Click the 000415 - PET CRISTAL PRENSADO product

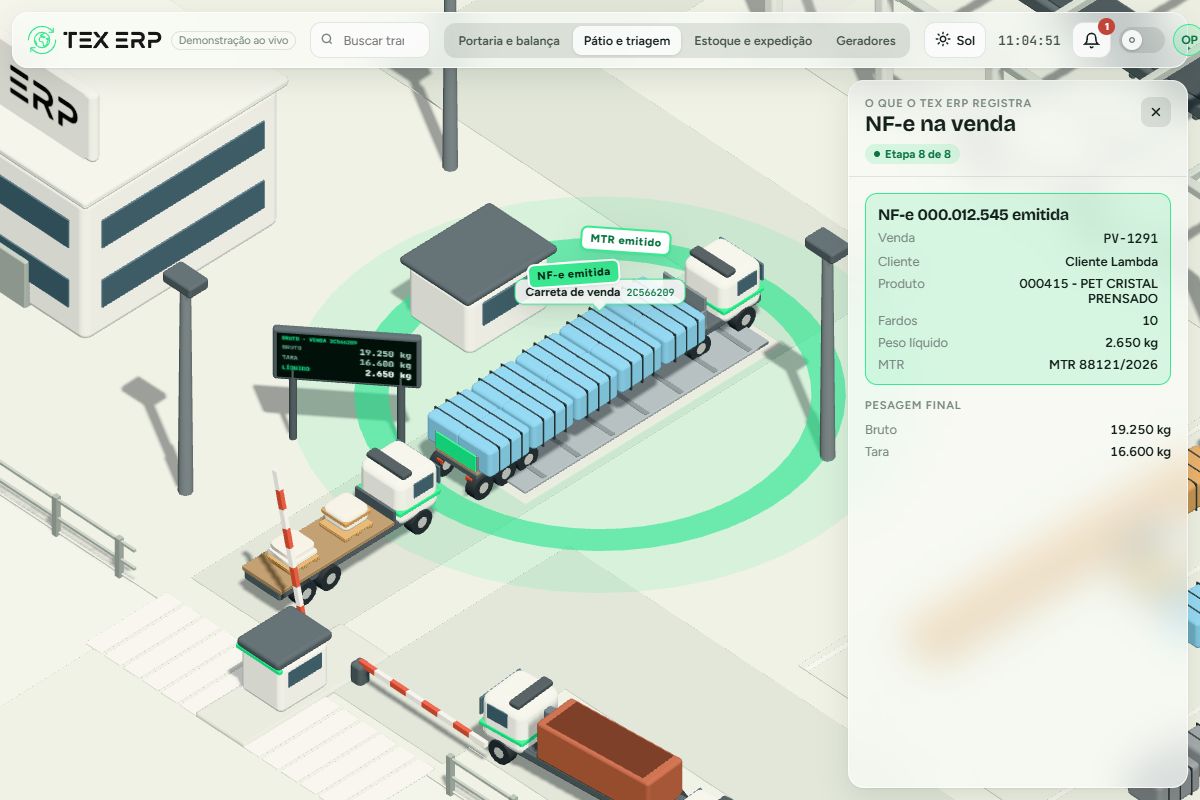(1088, 291)
